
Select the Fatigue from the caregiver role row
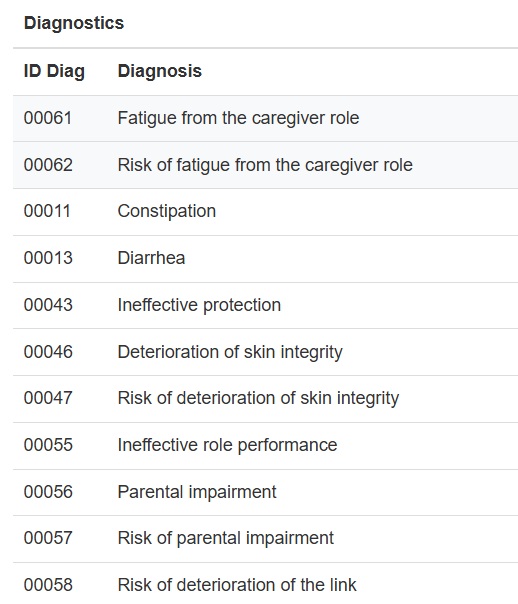coord(265,118)
